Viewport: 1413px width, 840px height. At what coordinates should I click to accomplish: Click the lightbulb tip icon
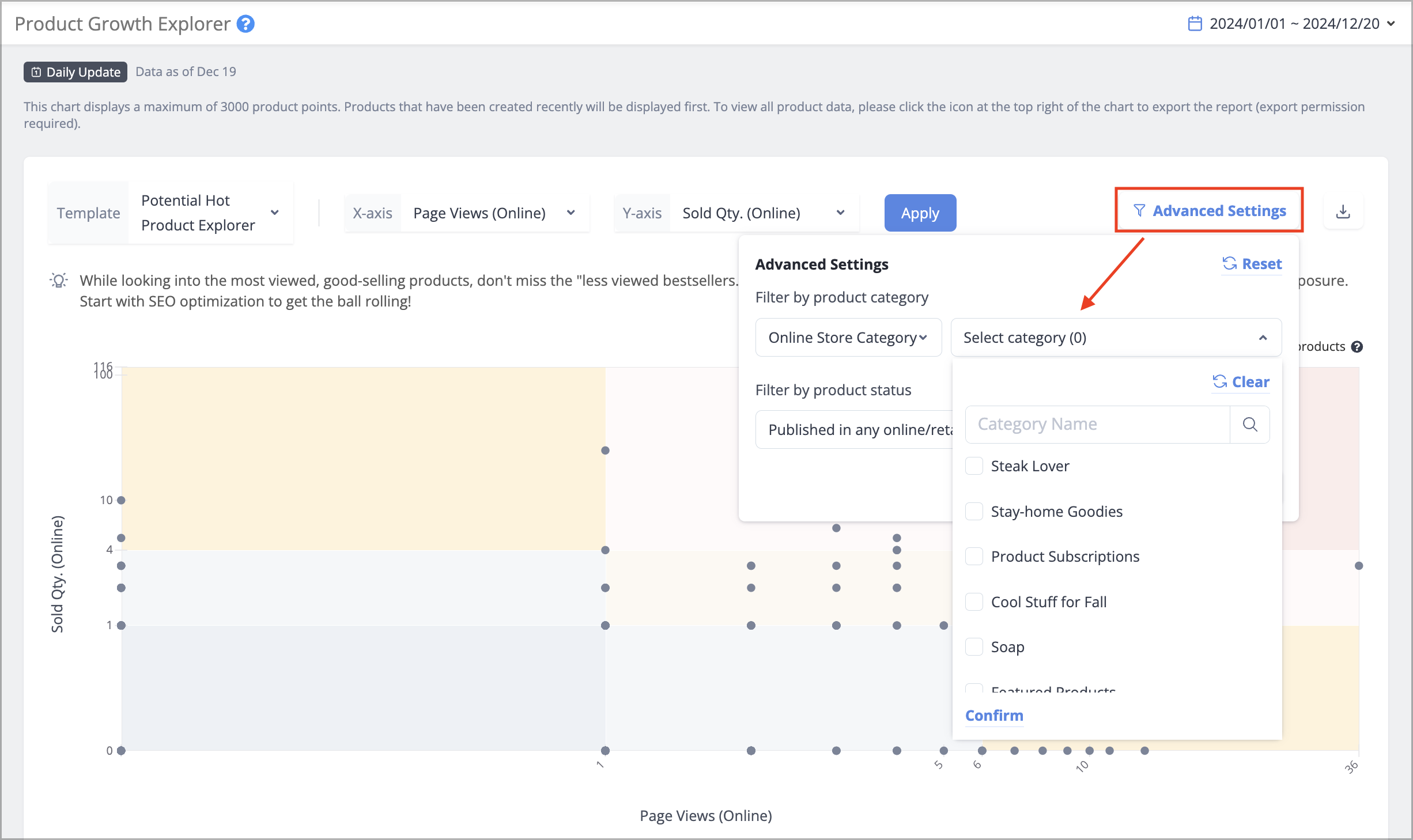pyautogui.click(x=58, y=281)
